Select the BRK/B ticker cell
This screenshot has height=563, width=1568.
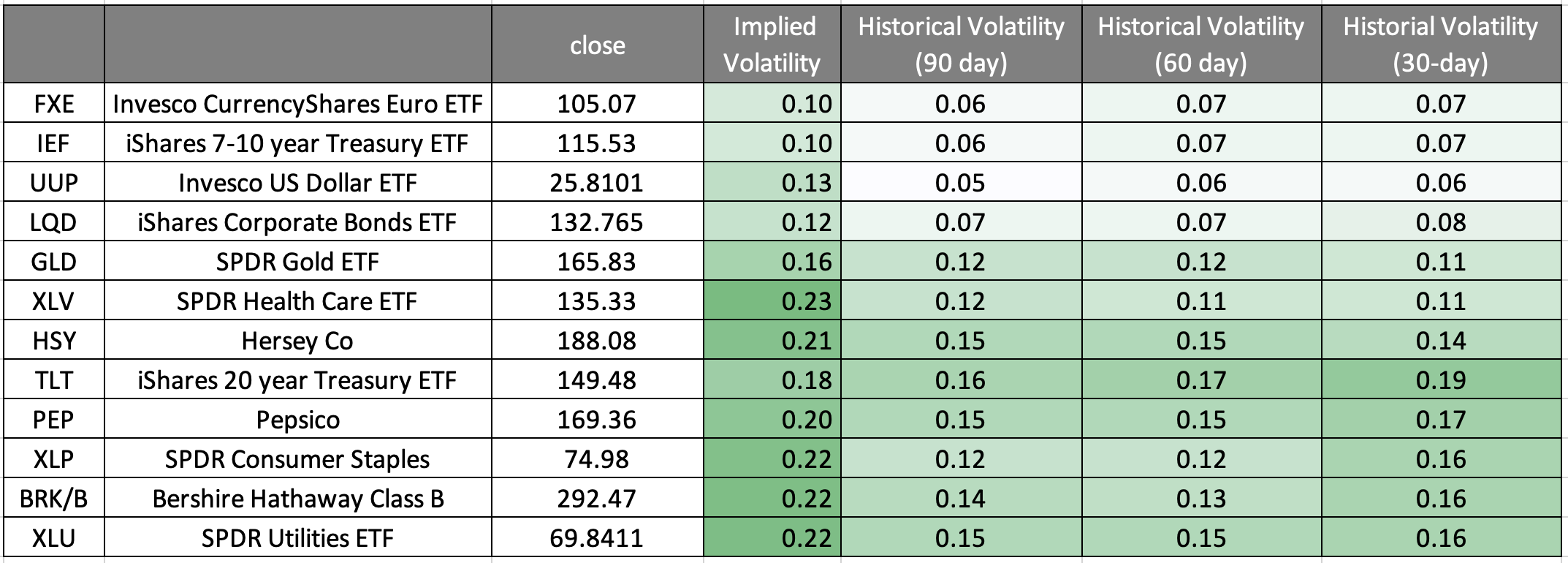pyautogui.click(x=54, y=499)
